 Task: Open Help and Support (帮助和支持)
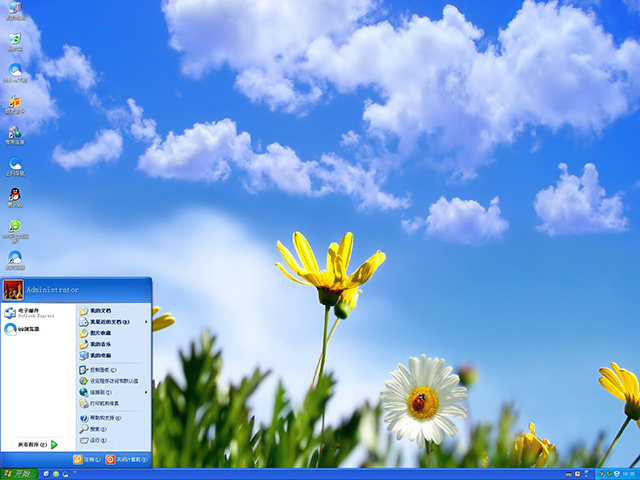click(103, 417)
